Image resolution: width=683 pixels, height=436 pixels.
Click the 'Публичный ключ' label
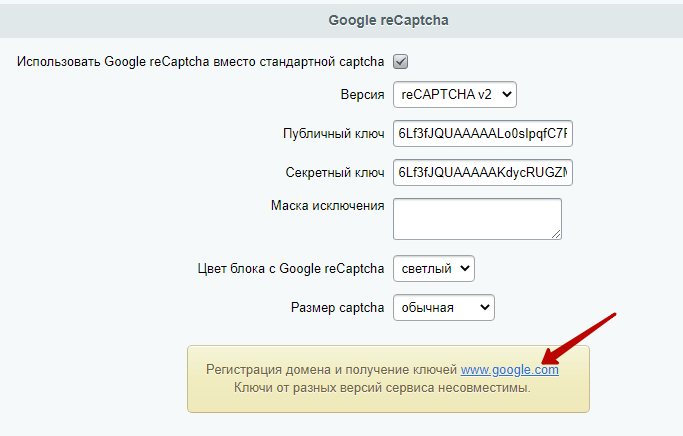coord(334,133)
